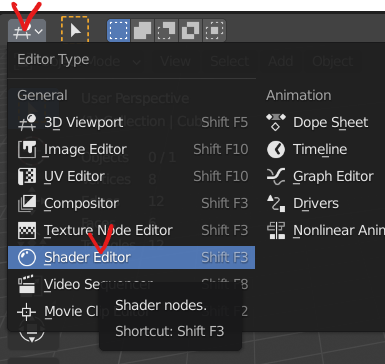Click the Timeline clock icon

tap(276, 149)
